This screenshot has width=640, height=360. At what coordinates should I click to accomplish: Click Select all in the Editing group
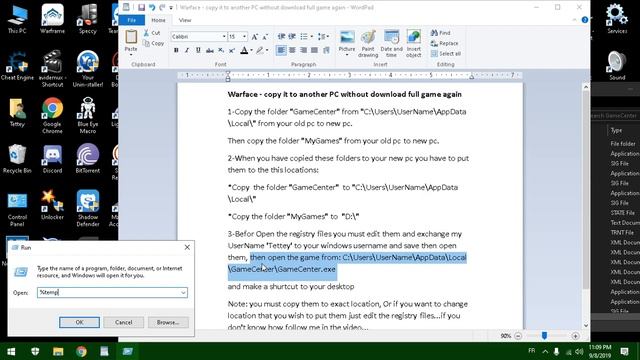tap(446, 53)
